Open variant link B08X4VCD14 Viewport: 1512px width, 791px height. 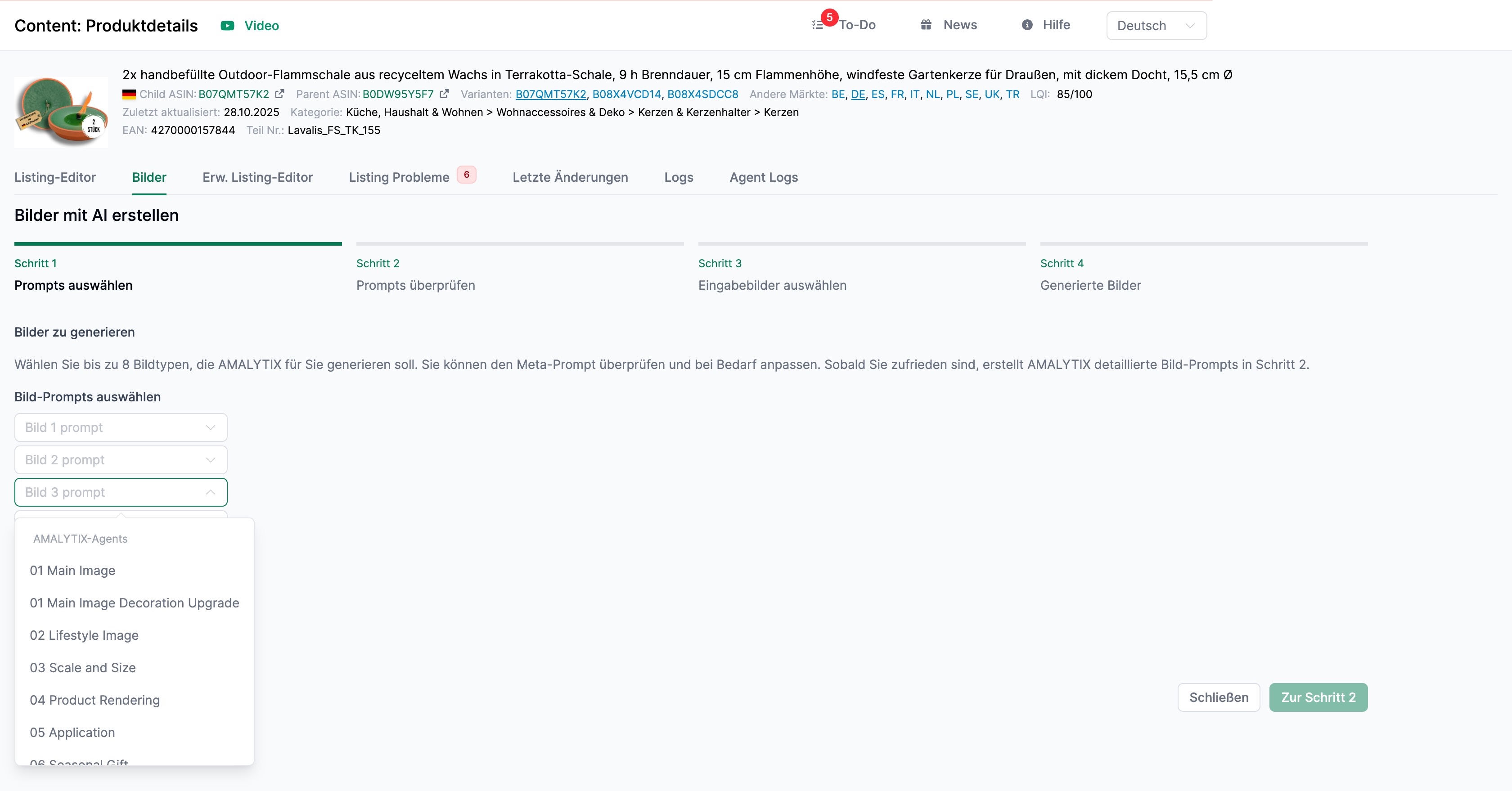coord(626,94)
